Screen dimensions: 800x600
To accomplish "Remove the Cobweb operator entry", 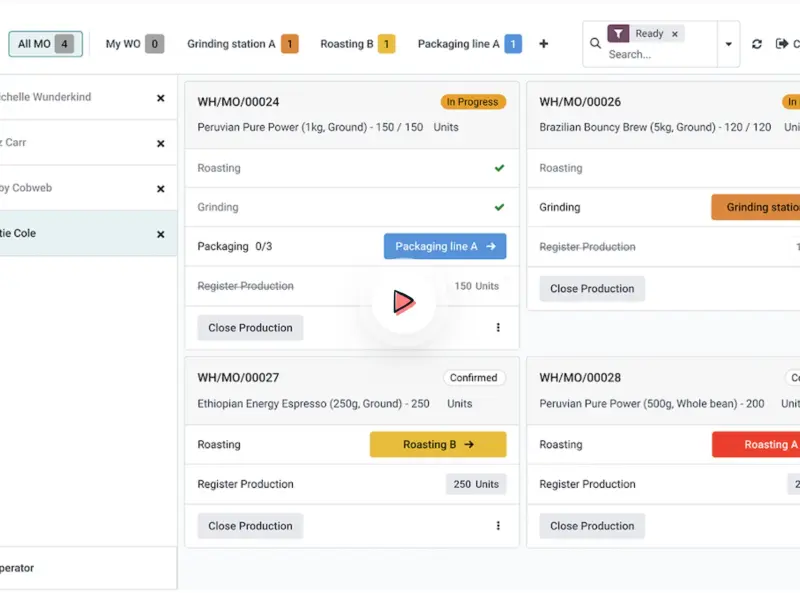I will tap(160, 188).
